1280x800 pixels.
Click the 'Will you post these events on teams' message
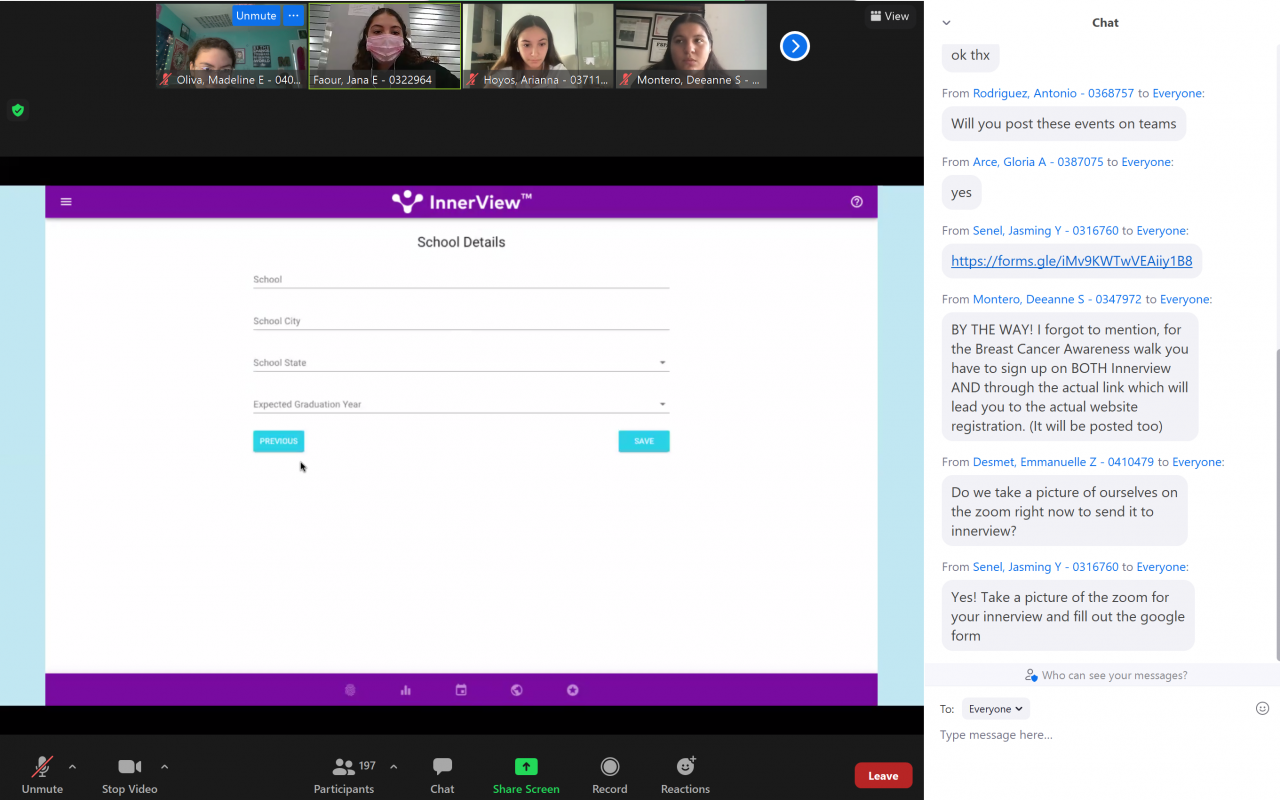tap(1064, 124)
